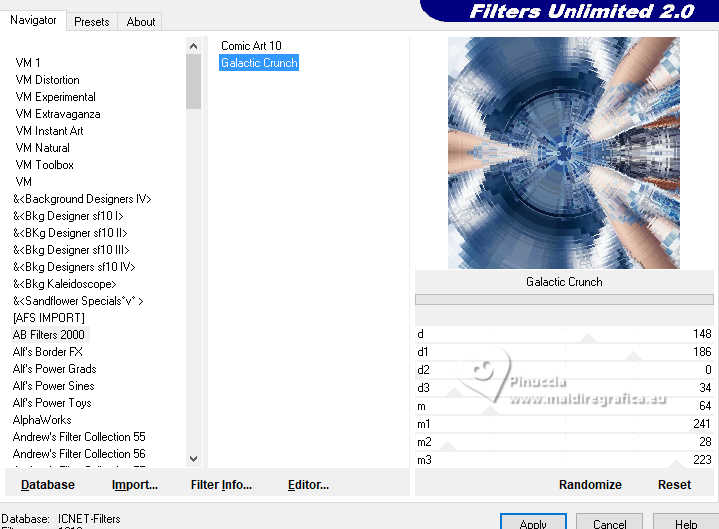
Task: Select the Navigator tab
Action: (33, 20)
